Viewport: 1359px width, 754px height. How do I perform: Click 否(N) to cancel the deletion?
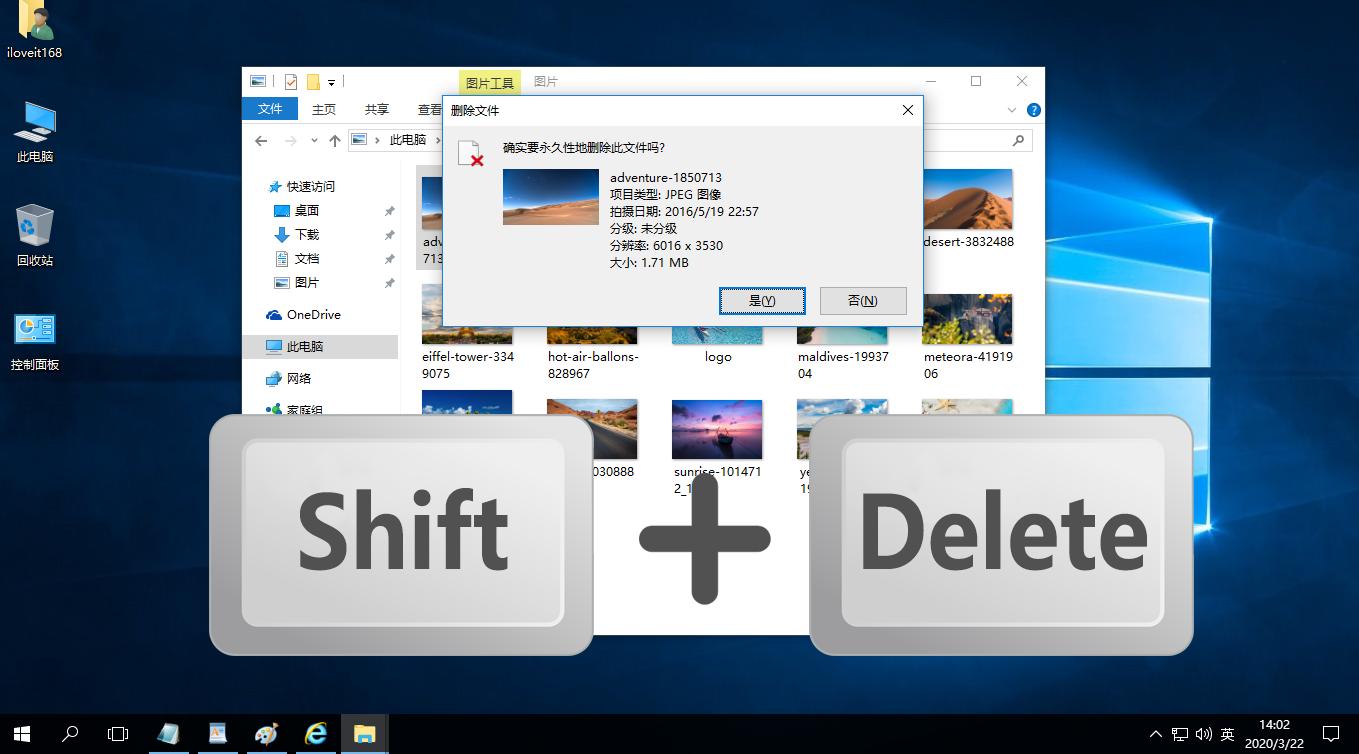click(x=862, y=300)
